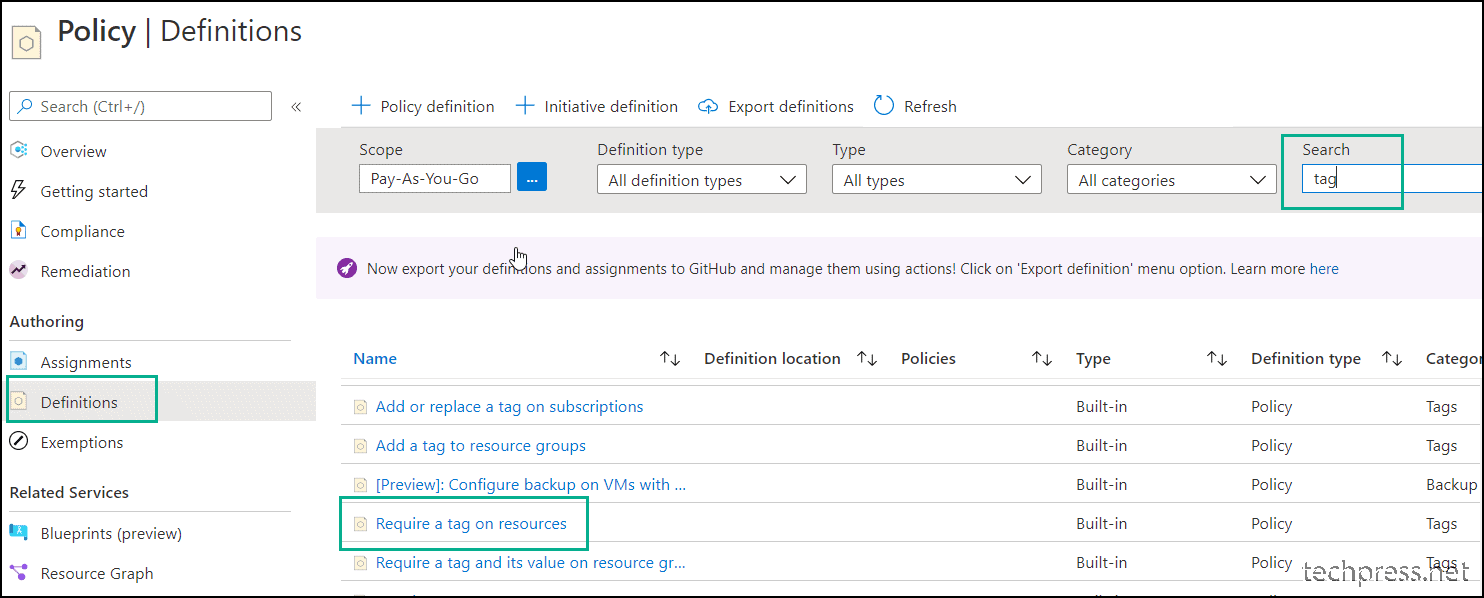The height and width of the screenshot is (598, 1484).
Task: Click the Getting started lightning icon
Action: point(18,190)
